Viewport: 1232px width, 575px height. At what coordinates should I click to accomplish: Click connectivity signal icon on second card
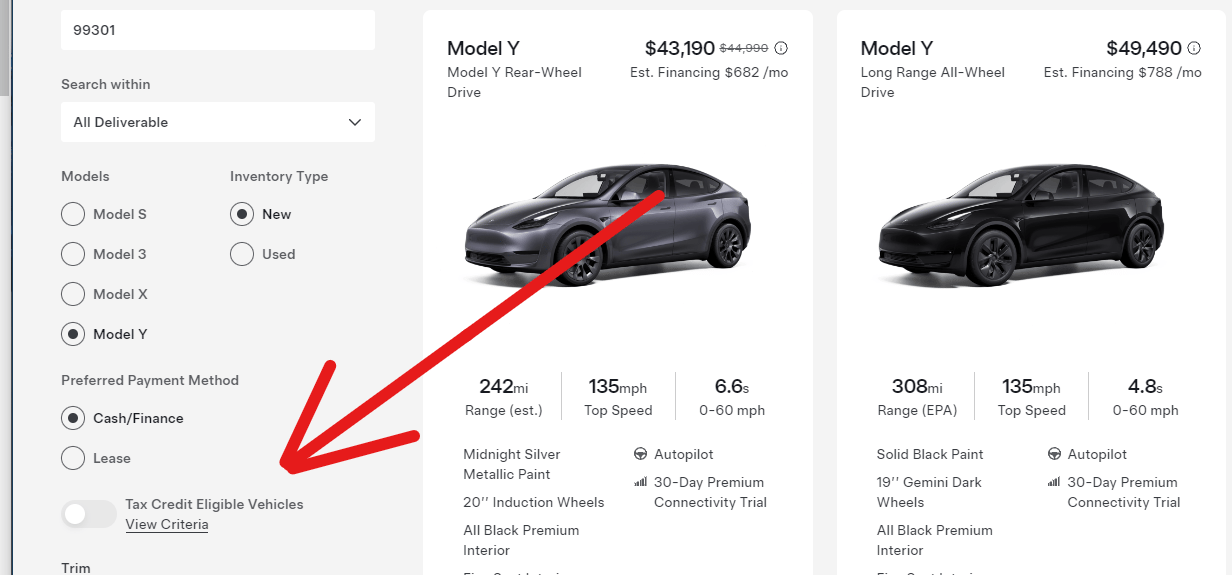[x=1054, y=482]
